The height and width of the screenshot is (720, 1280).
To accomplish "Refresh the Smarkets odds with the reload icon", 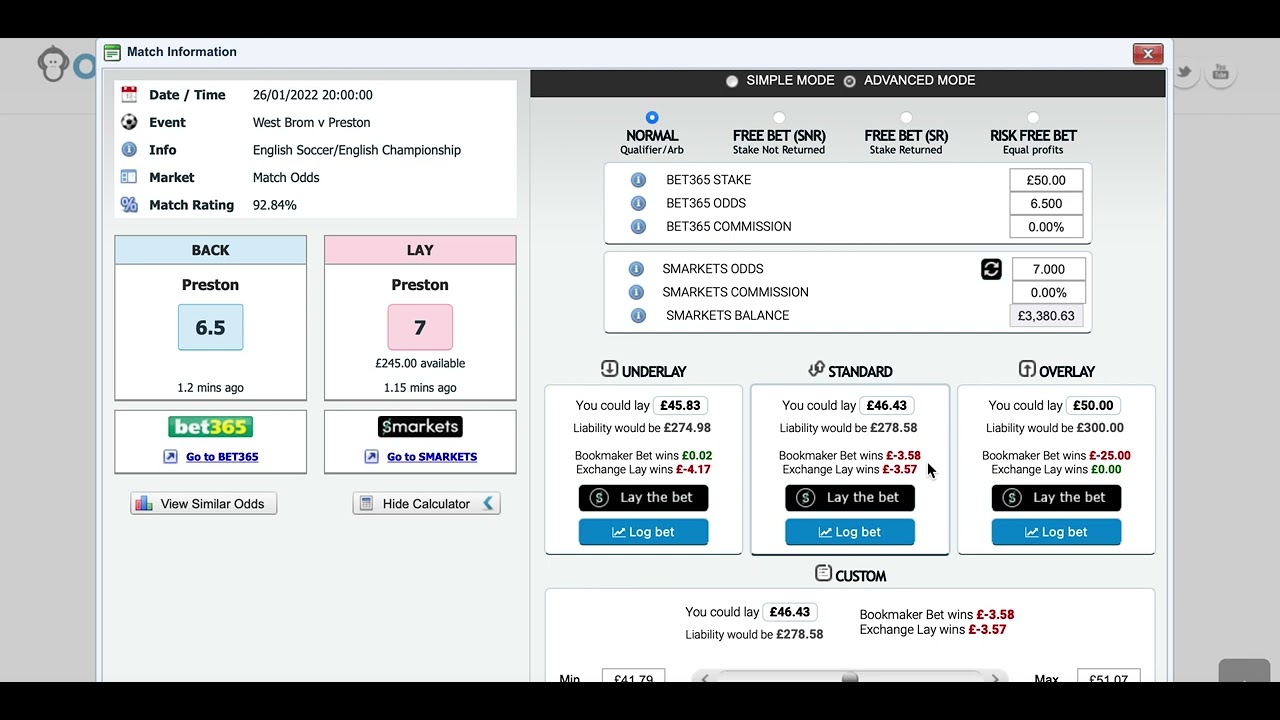I will tap(991, 269).
